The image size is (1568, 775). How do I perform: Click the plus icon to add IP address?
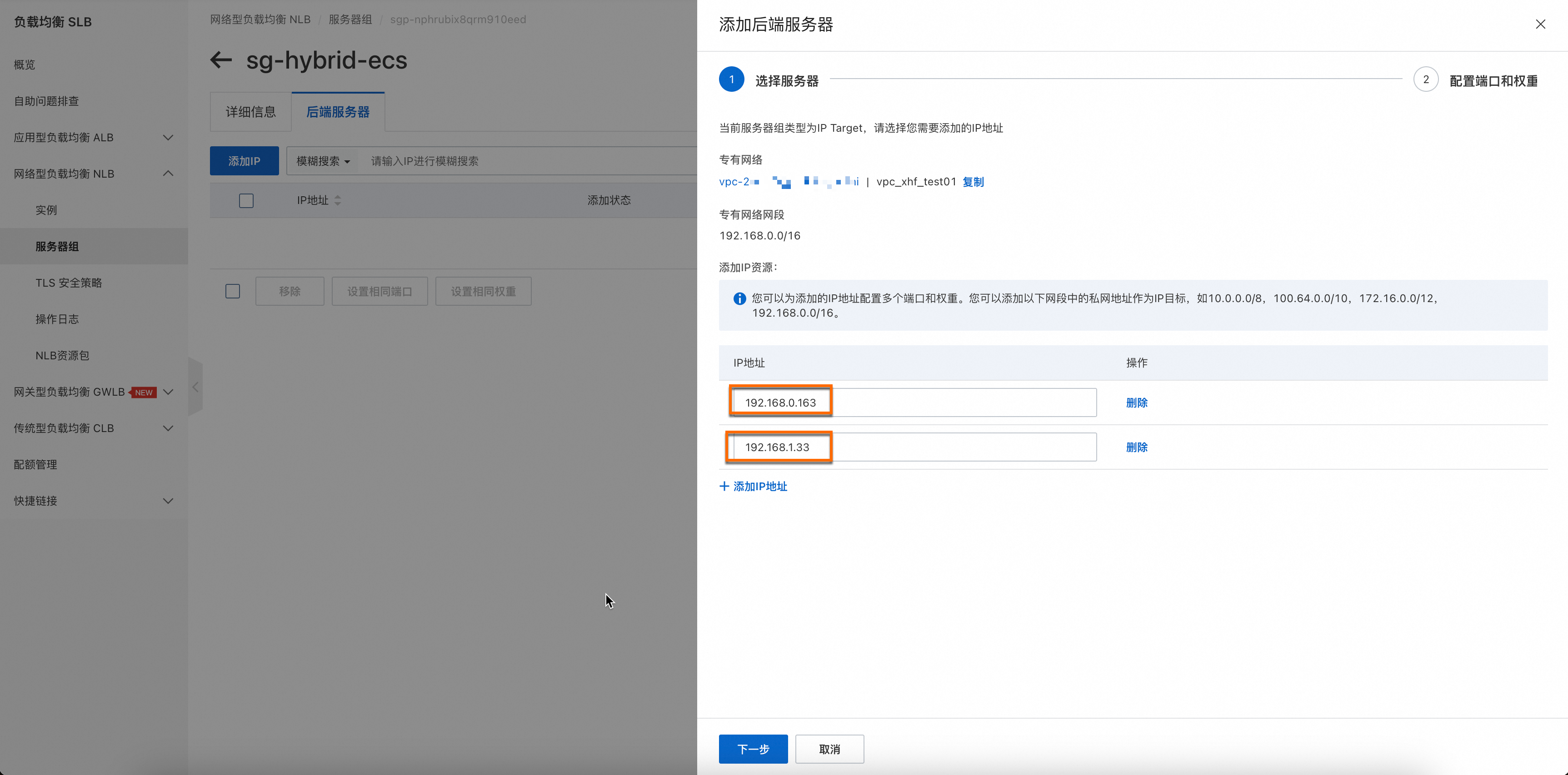coord(724,486)
